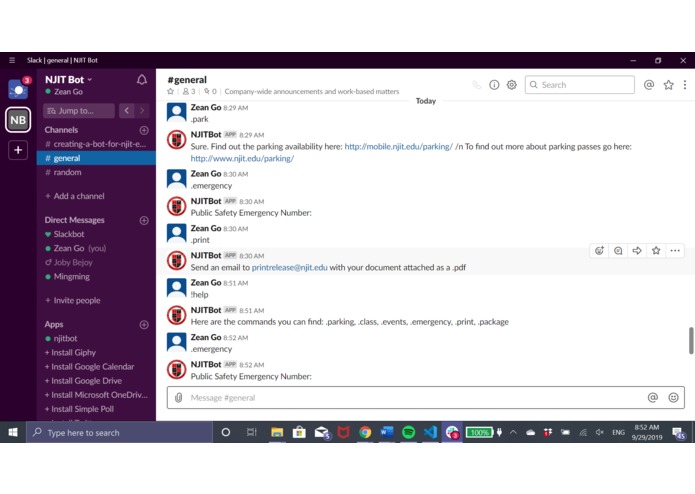695x494 pixels.
Task: Open channel settings gear icon
Action: [511, 85]
